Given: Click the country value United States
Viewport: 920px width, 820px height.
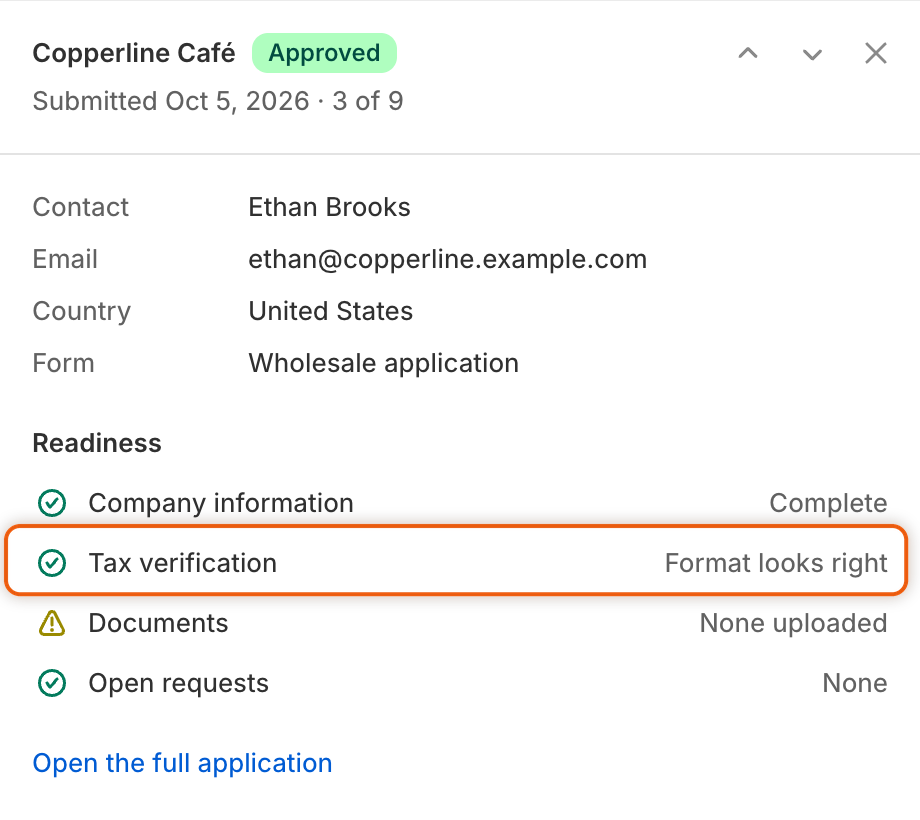Looking at the screenshot, I should pos(331,311).
